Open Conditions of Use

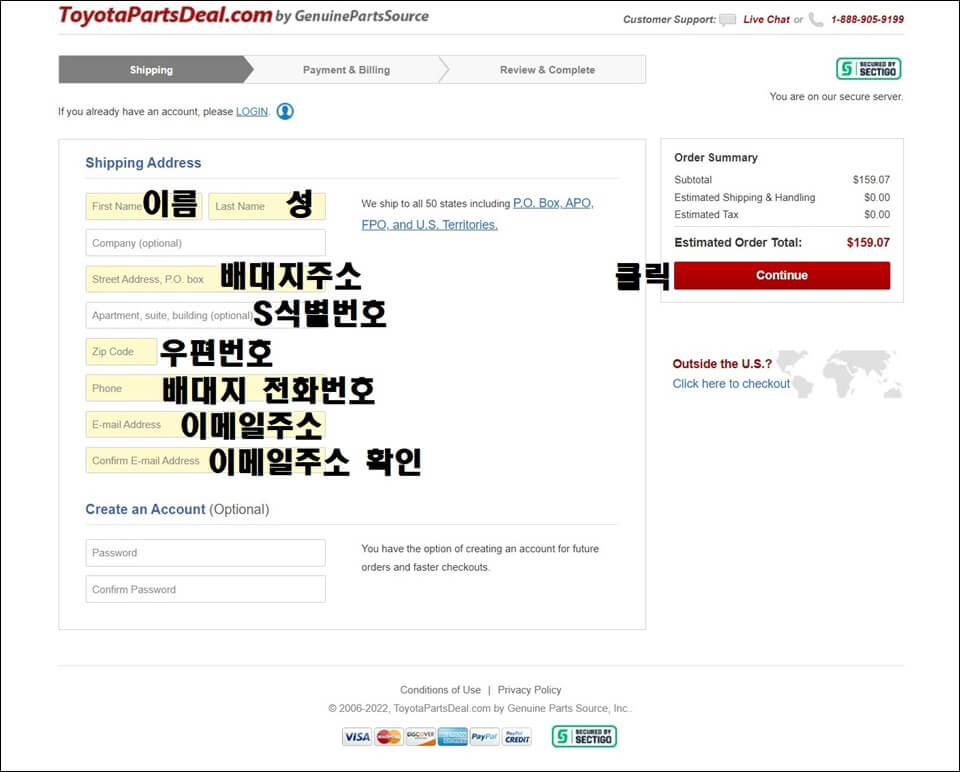coord(440,690)
